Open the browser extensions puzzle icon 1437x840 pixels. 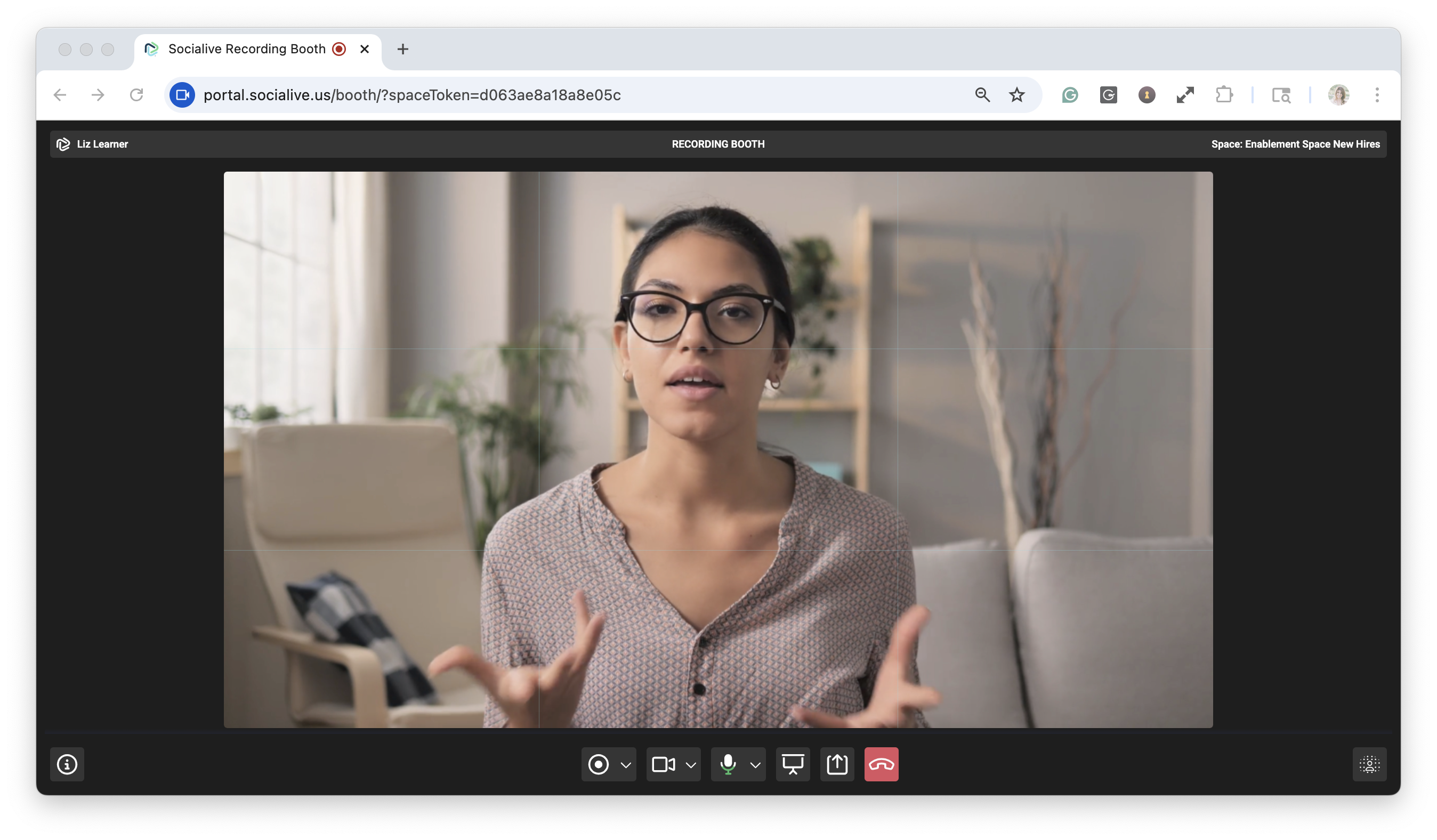tap(1224, 95)
